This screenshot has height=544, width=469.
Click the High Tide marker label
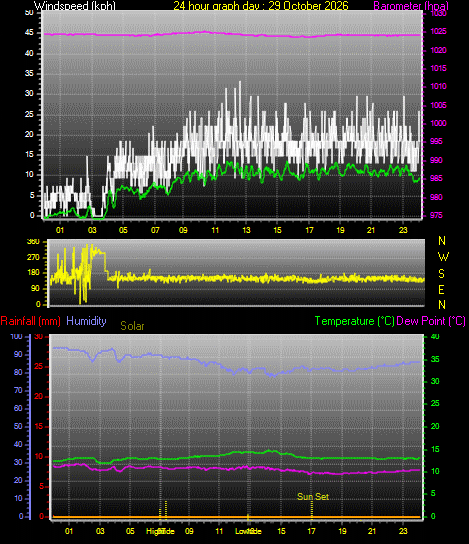click(160, 531)
